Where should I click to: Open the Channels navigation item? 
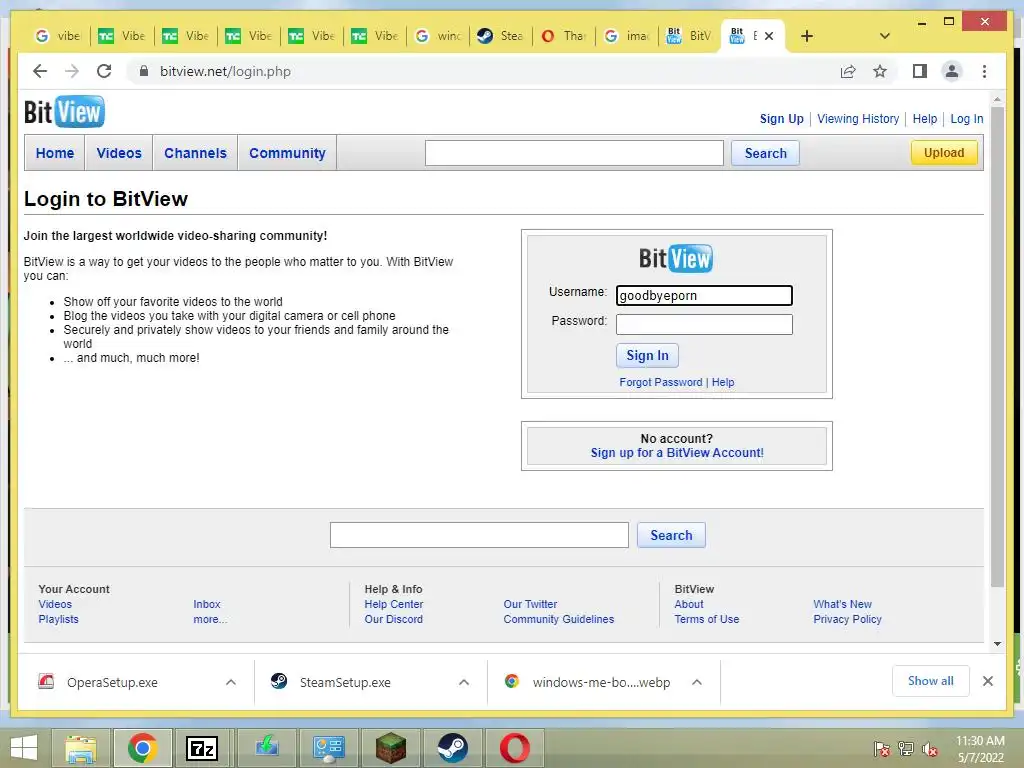click(x=195, y=153)
